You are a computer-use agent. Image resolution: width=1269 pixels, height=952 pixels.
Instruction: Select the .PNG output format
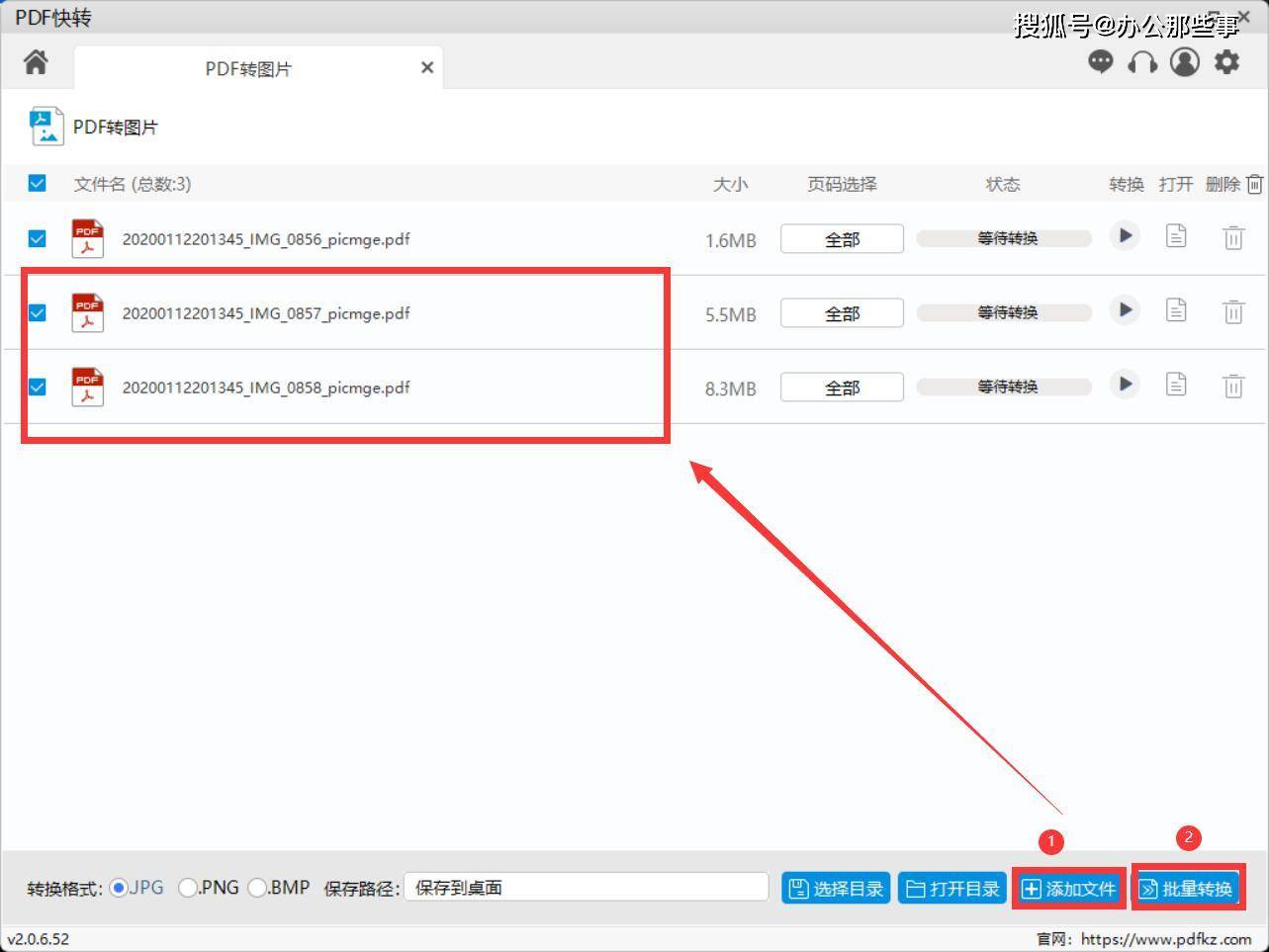[x=187, y=888]
